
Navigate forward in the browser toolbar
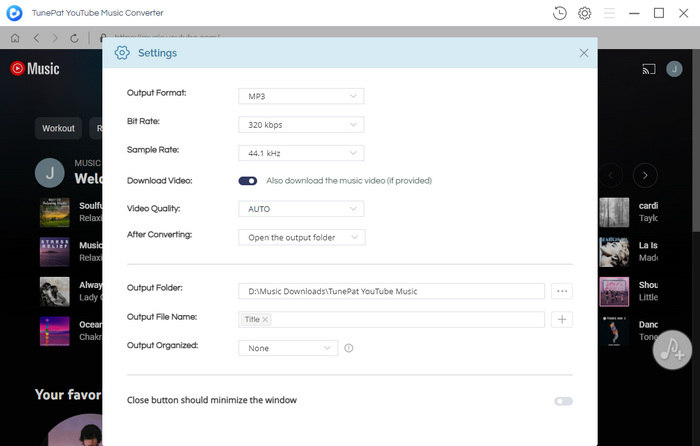click(55, 38)
